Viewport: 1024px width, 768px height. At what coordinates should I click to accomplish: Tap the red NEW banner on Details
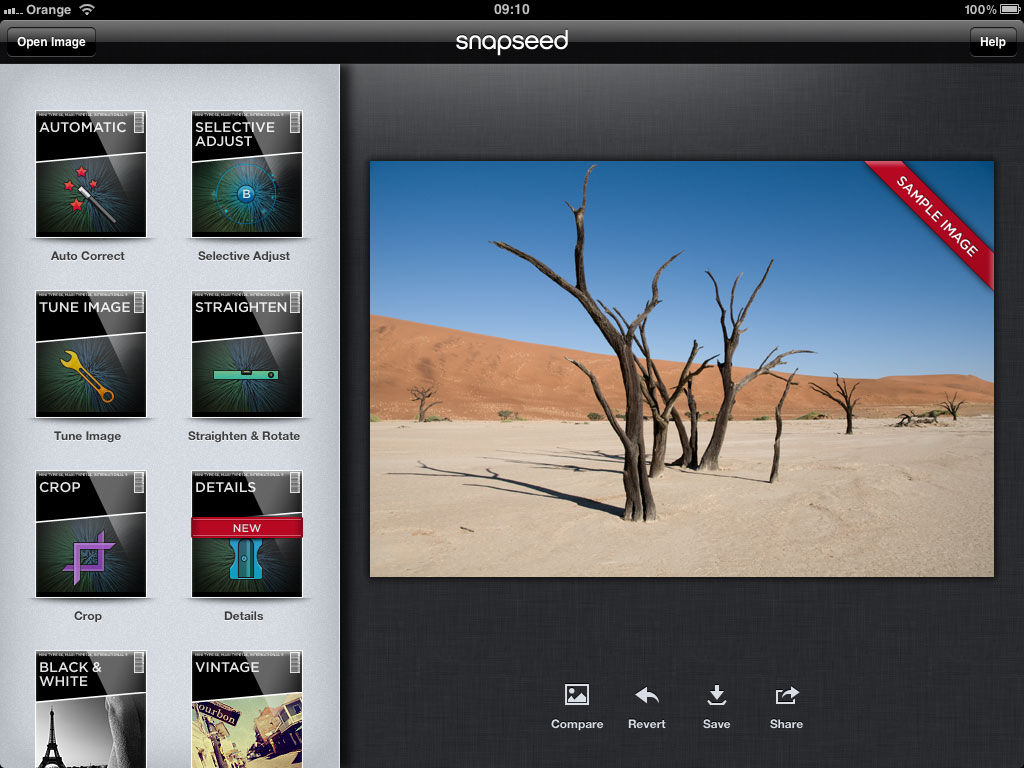pos(246,527)
